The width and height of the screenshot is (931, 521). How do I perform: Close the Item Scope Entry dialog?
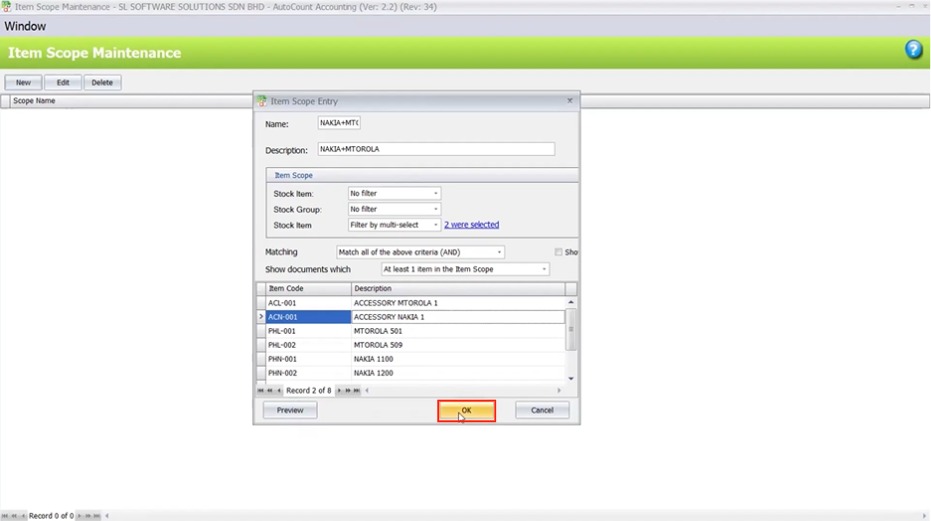[x=569, y=100]
